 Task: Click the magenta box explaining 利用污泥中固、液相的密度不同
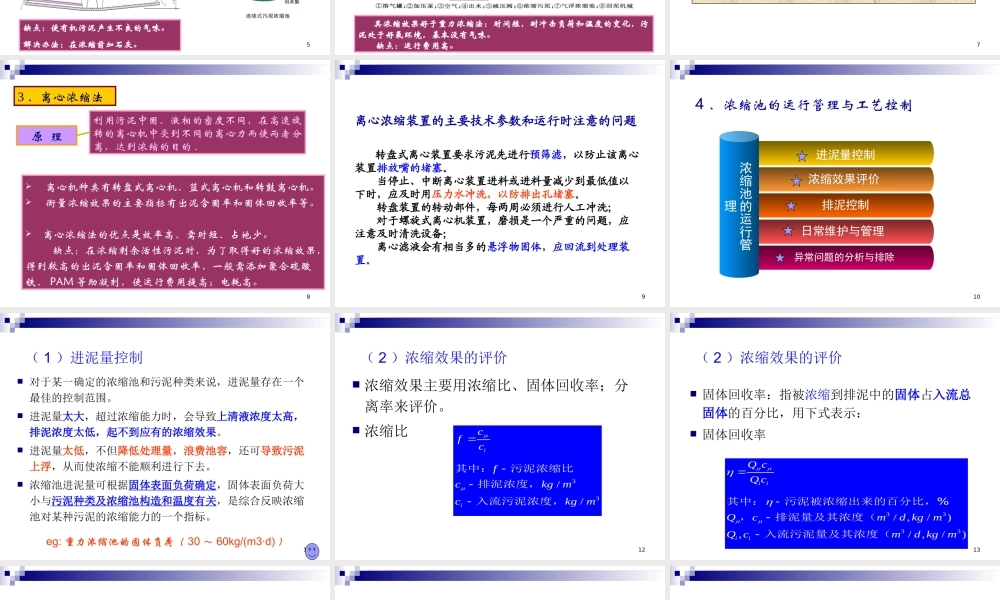point(197,133)
